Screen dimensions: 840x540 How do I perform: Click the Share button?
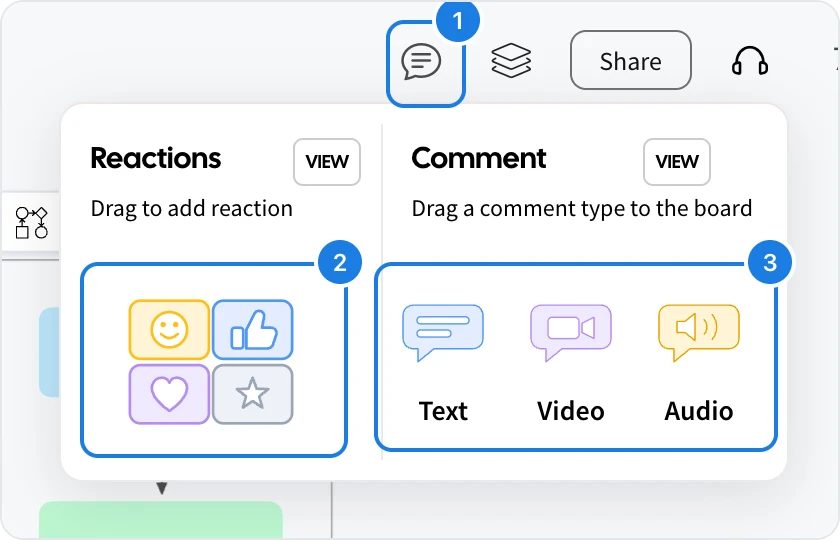[631, 60]
